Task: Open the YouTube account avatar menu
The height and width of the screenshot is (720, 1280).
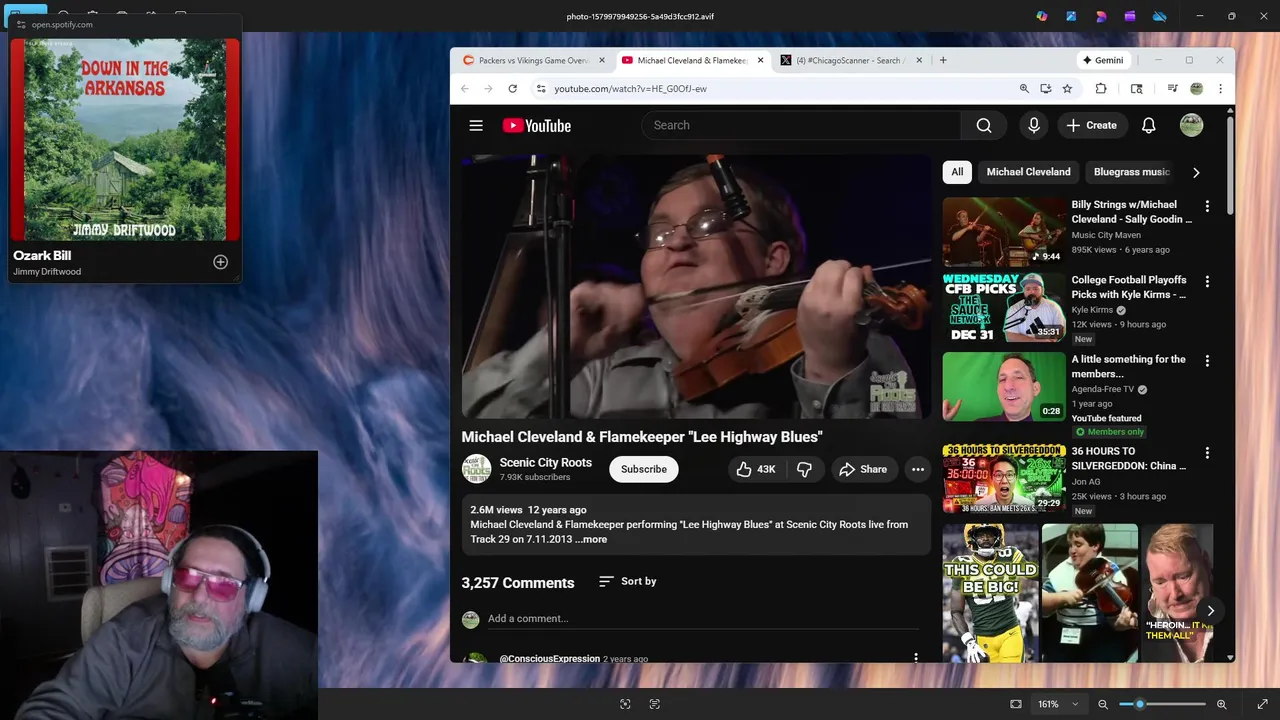Action: pyautogui.click(x=1191, y=125)
